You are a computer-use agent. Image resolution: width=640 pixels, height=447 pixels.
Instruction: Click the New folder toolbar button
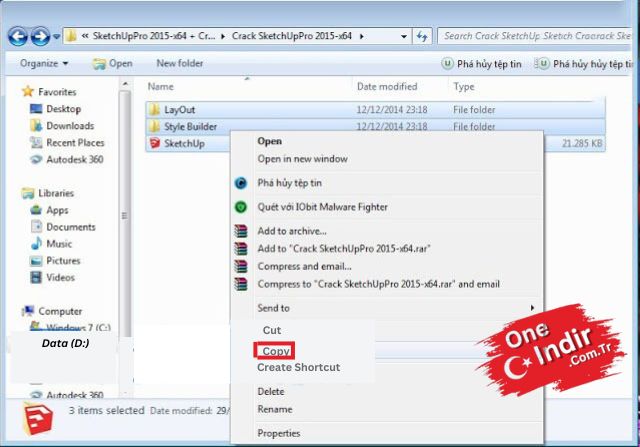(x=180, y=64)
